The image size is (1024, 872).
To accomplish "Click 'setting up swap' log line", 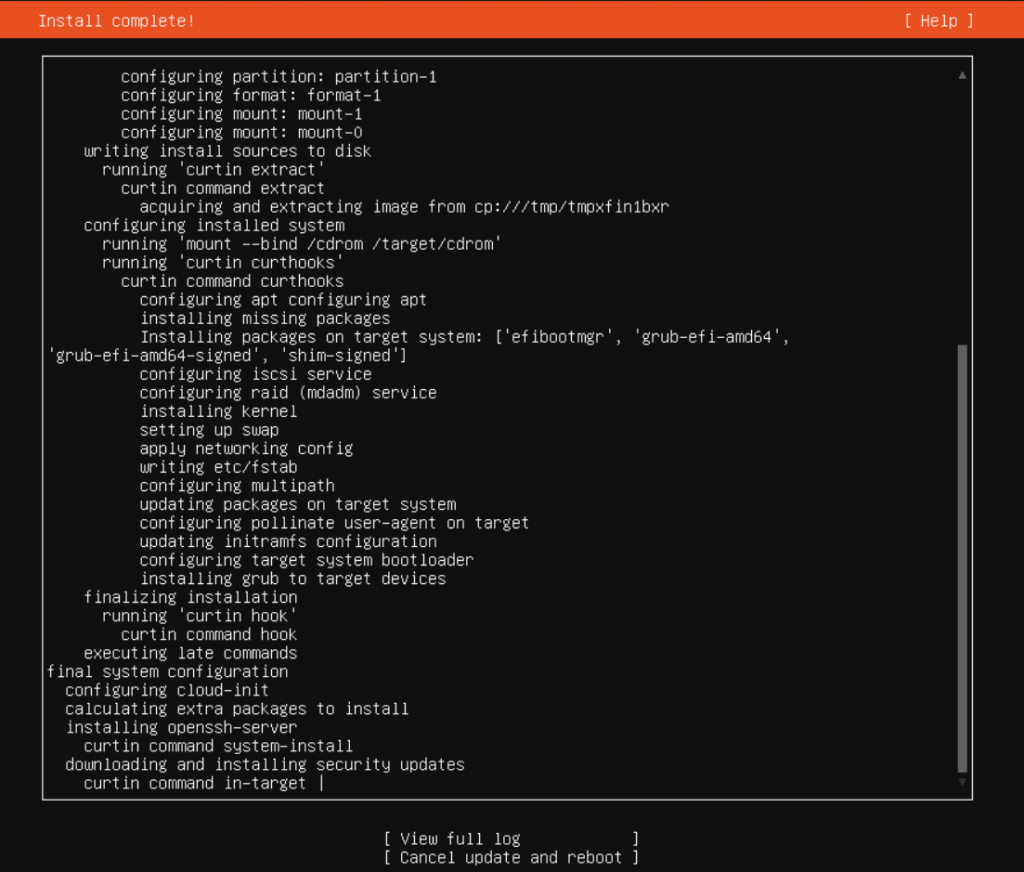I will (x=209, y=430).
